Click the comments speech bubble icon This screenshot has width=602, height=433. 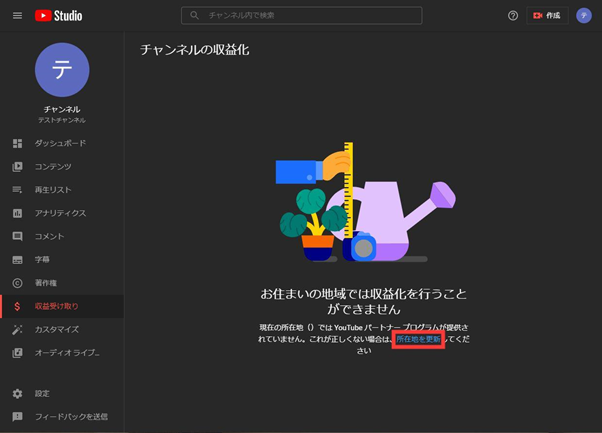coord(17,236)
